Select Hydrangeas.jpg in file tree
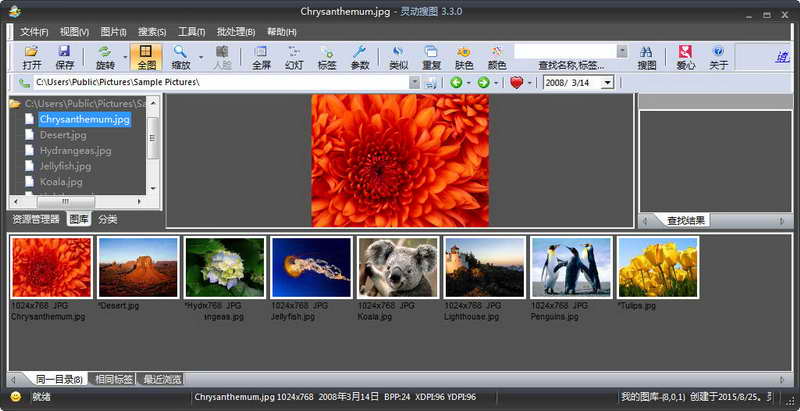The height and width of the screenshot is (411, 800). (x=76, y=151)
